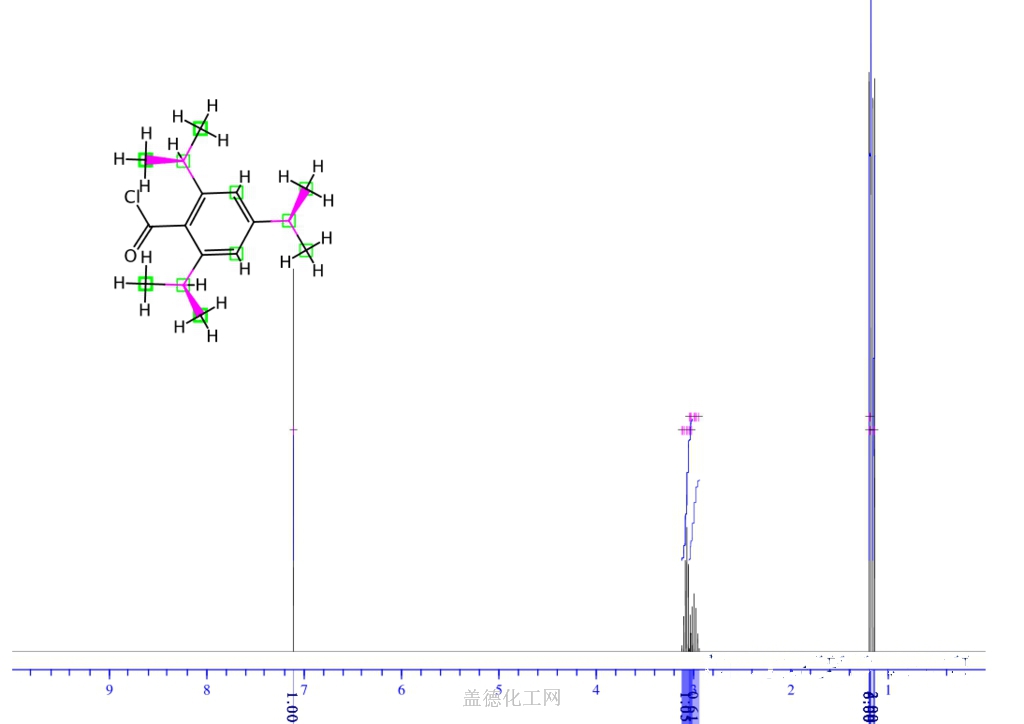
Task: Select the carbonyl O atom label
Action: tap(130, 256)
